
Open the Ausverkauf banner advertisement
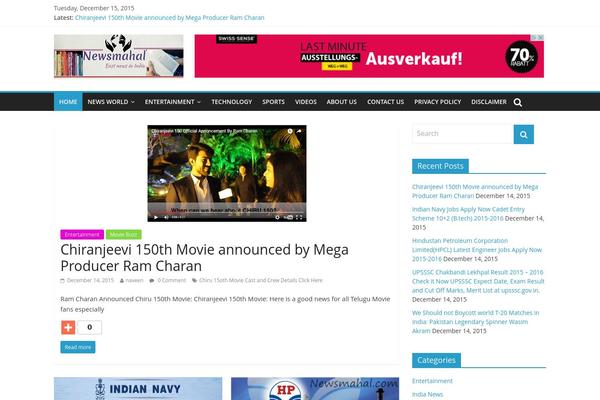coord(369,56)
